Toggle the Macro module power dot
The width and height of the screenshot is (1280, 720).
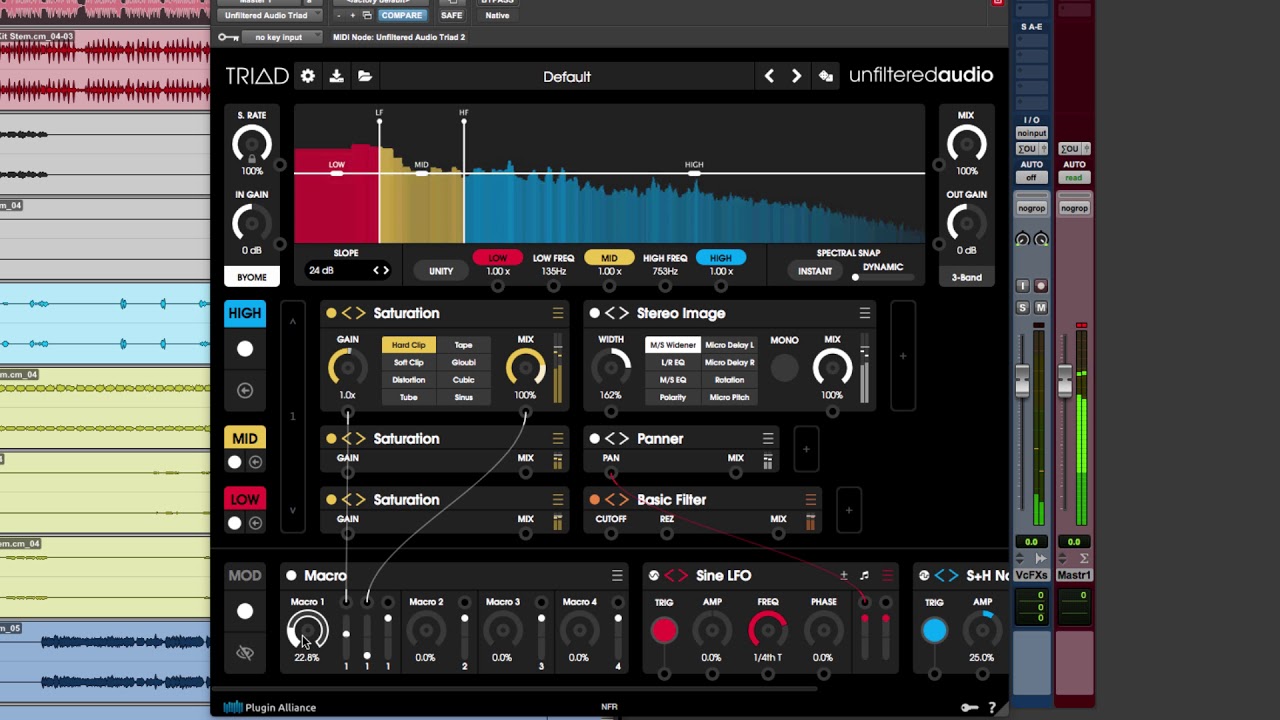(x=291, y=575)
